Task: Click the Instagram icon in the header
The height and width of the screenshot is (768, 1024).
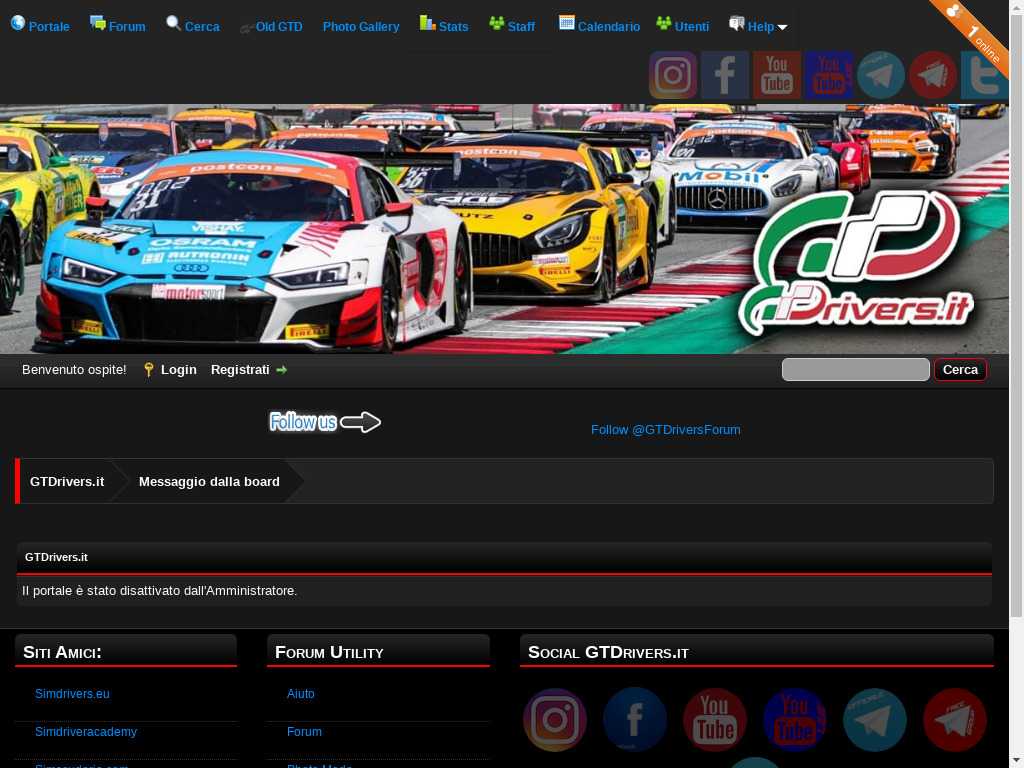Action: click(673, 75)
